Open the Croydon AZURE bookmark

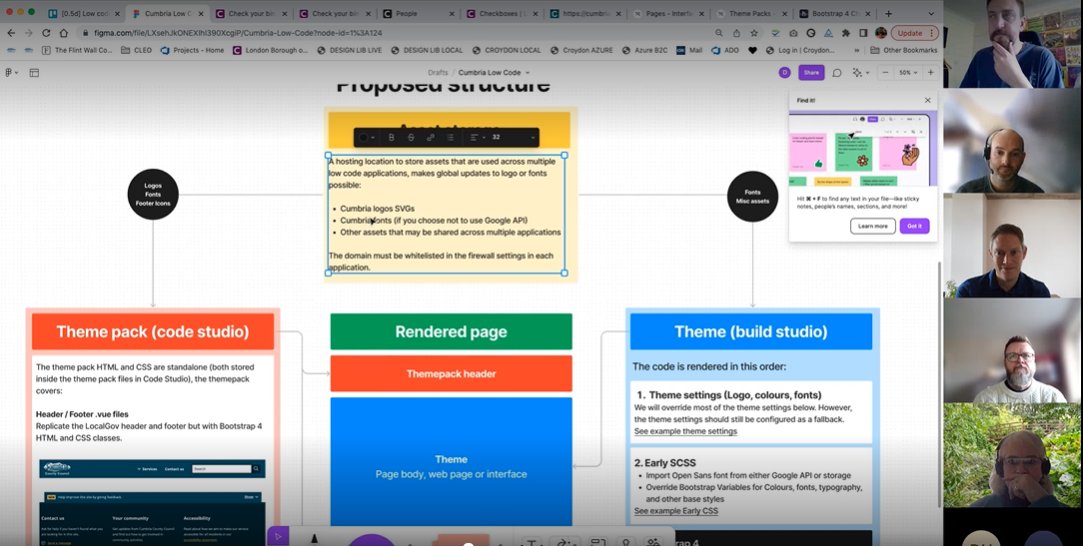point(582,50)
